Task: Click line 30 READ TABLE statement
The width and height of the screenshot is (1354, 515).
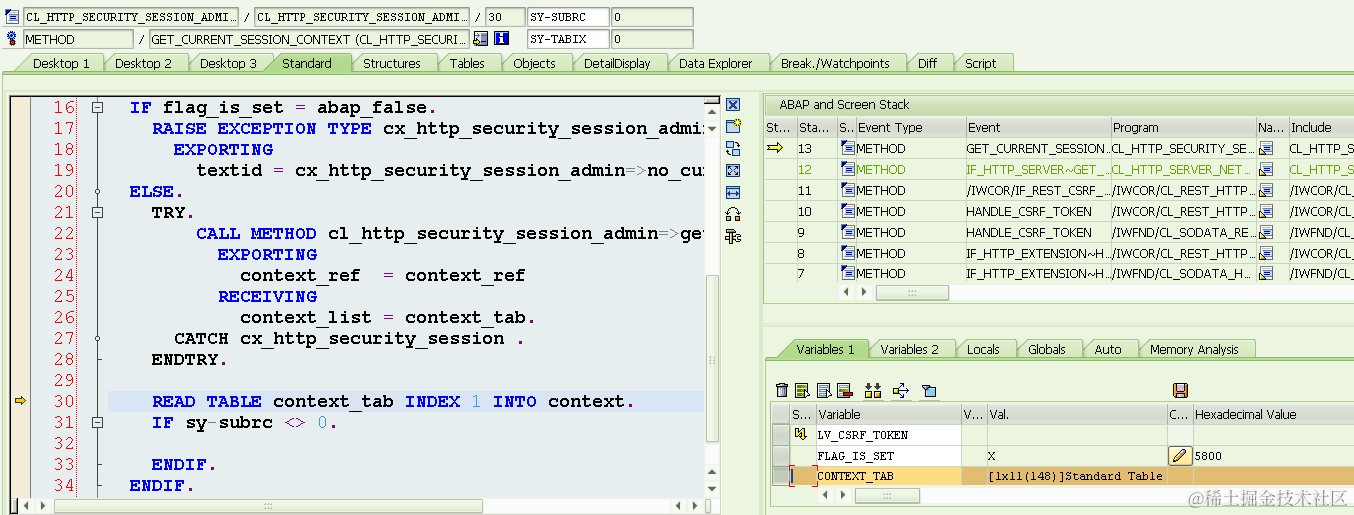Action: tap(393, 401)
